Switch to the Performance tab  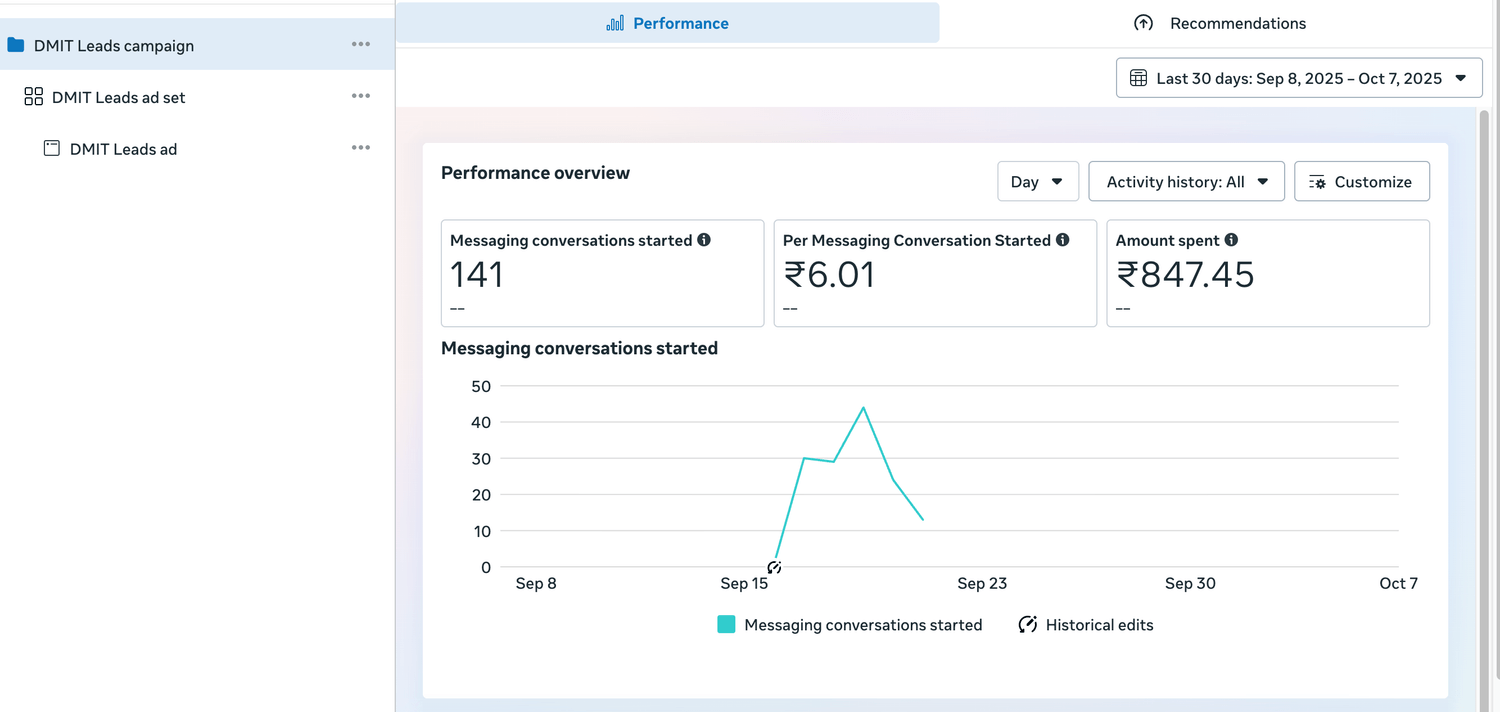668,23
